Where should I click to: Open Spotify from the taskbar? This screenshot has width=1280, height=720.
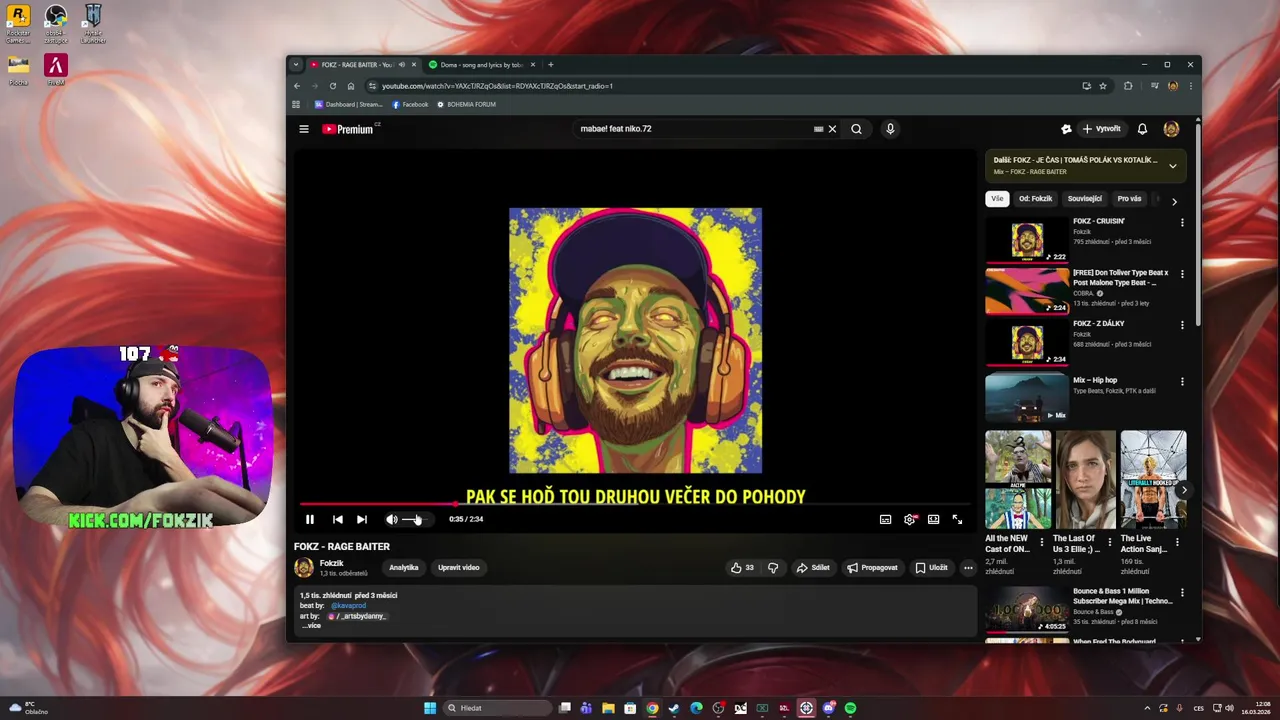[x=850, y=708]
